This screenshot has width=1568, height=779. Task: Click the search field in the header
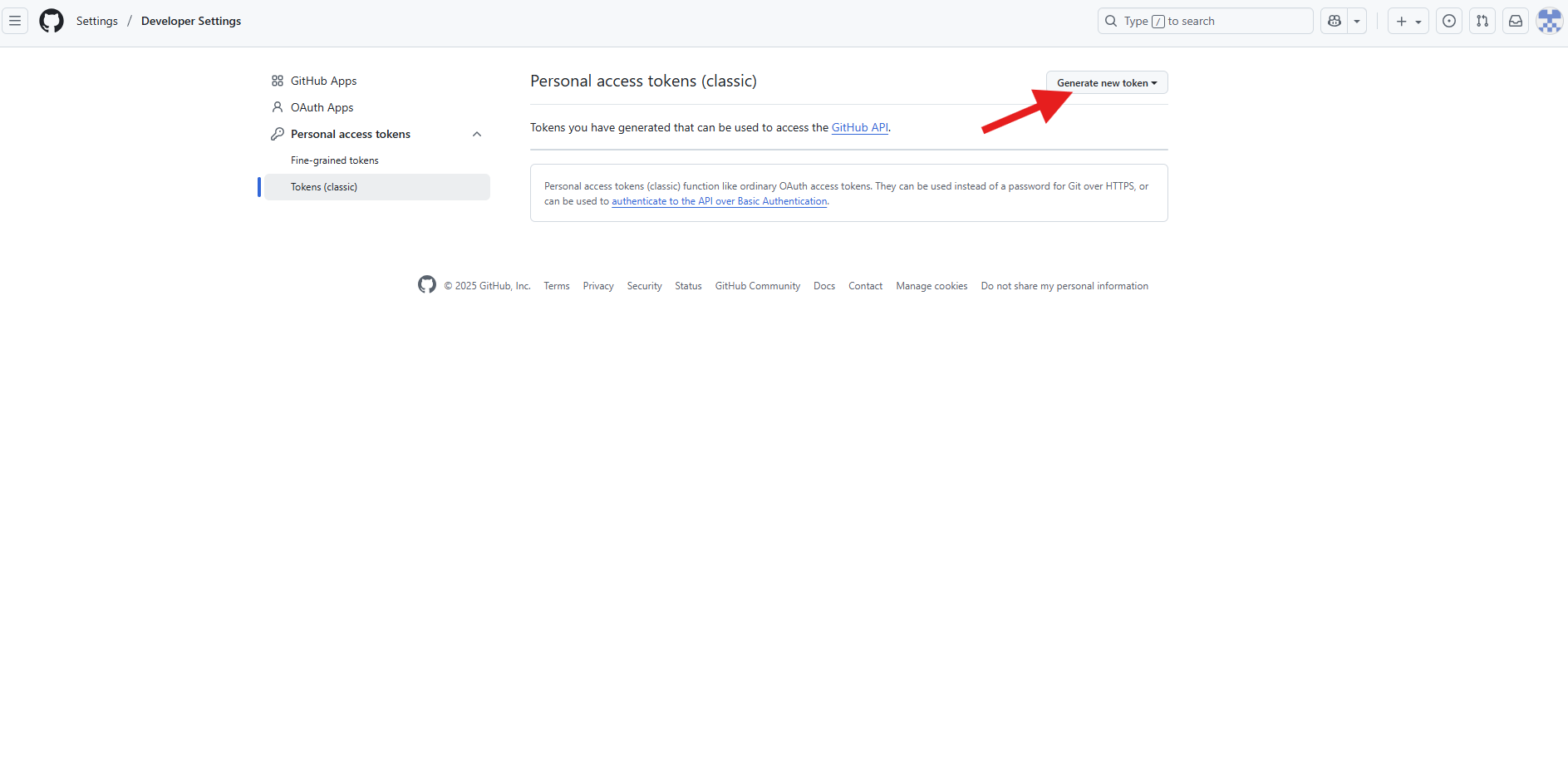click(1205, 21)
